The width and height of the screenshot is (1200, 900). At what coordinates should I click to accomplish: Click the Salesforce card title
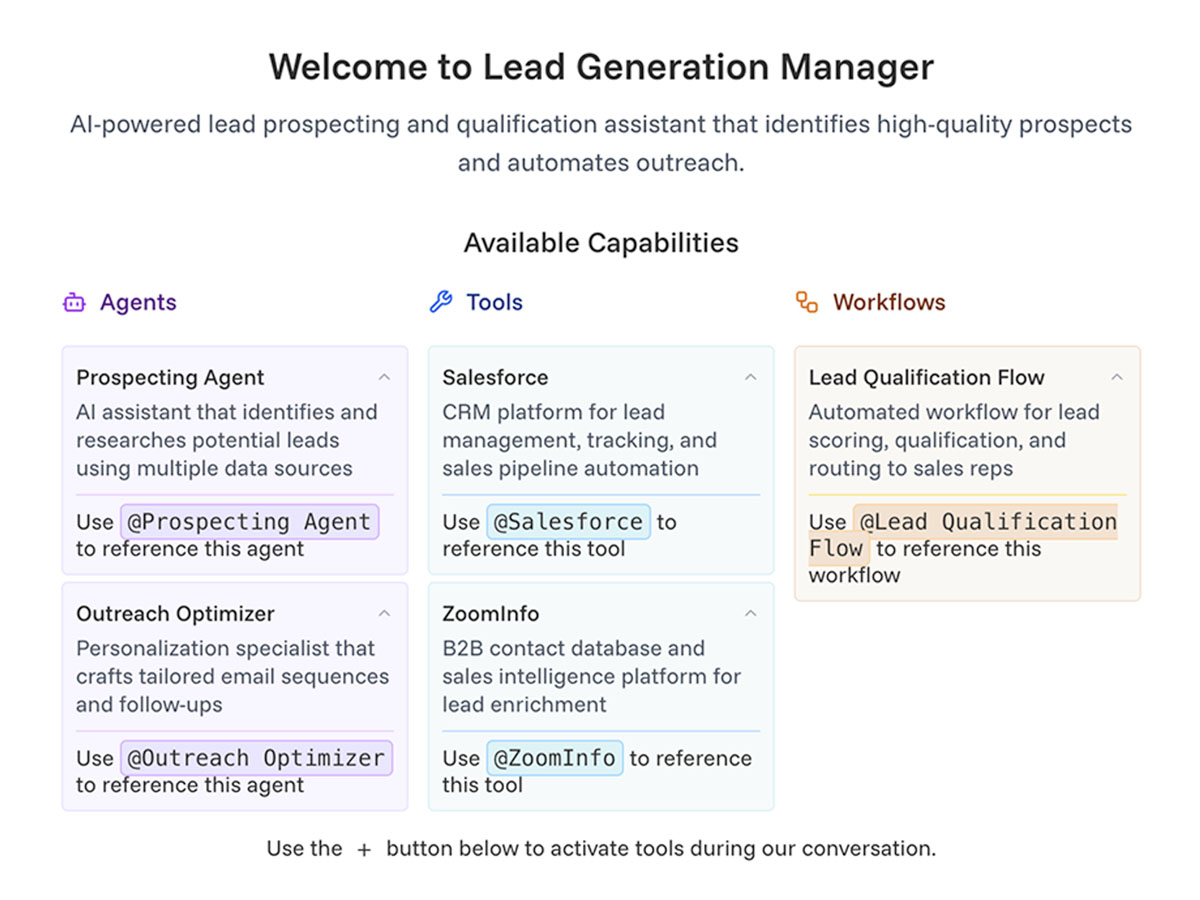[495, 378]
